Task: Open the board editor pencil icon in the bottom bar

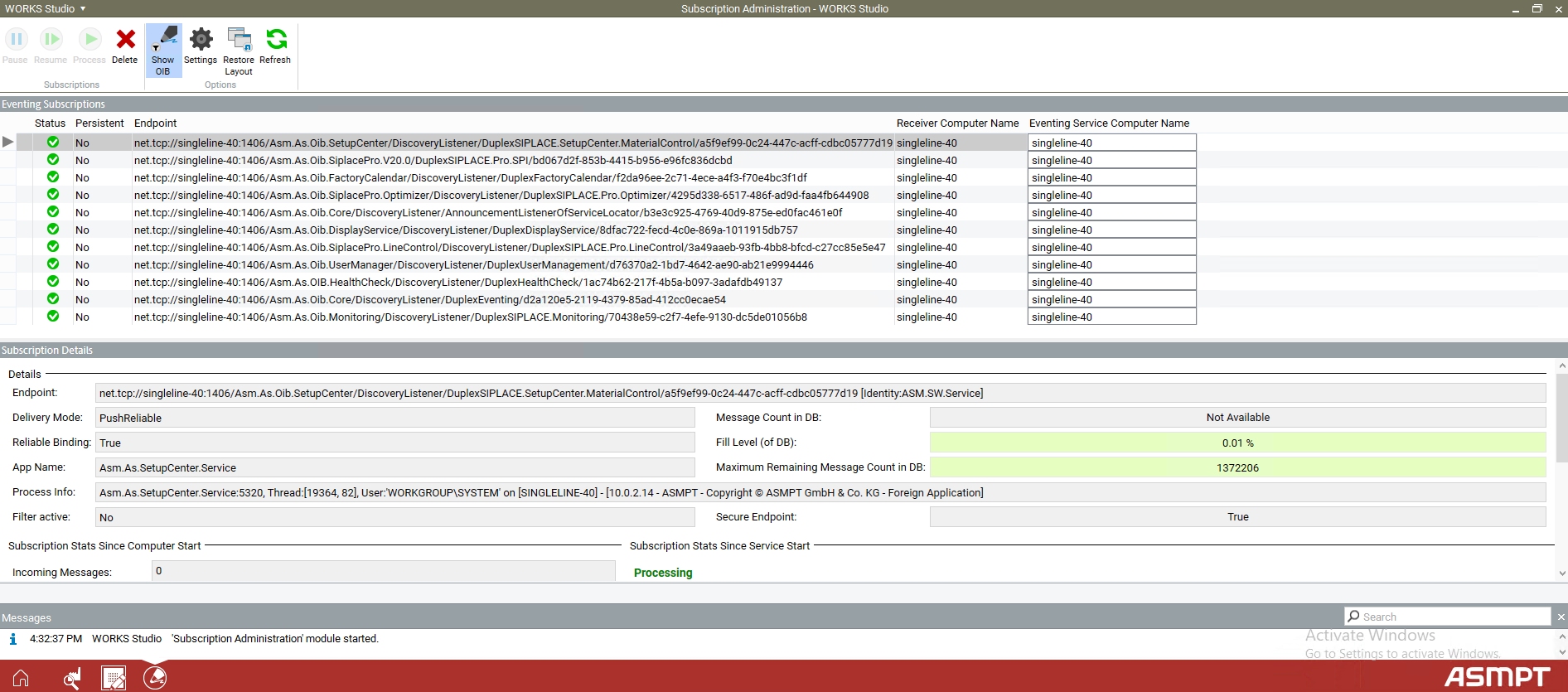Action: [114, 678]
